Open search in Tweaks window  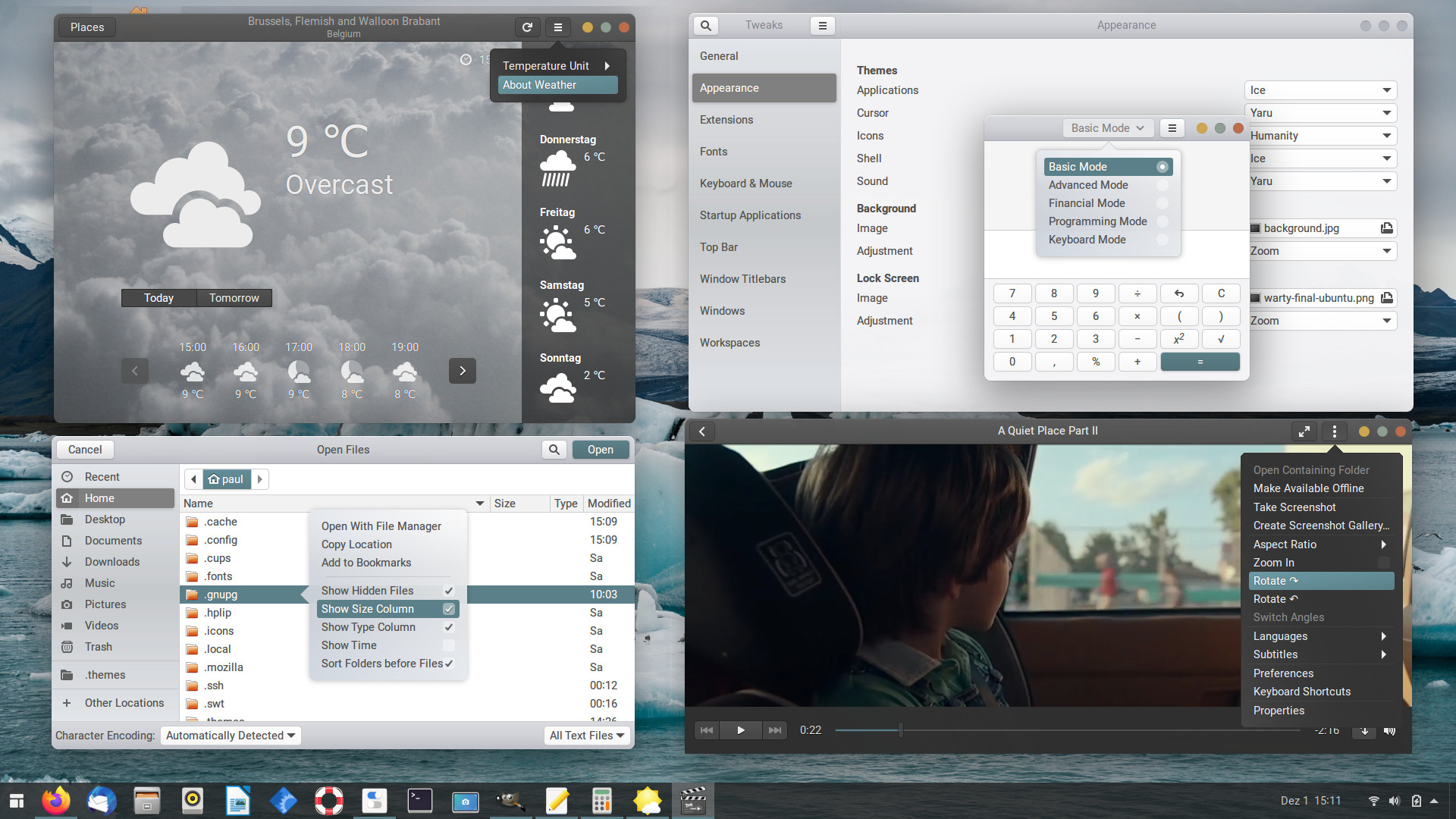point(705,25)
